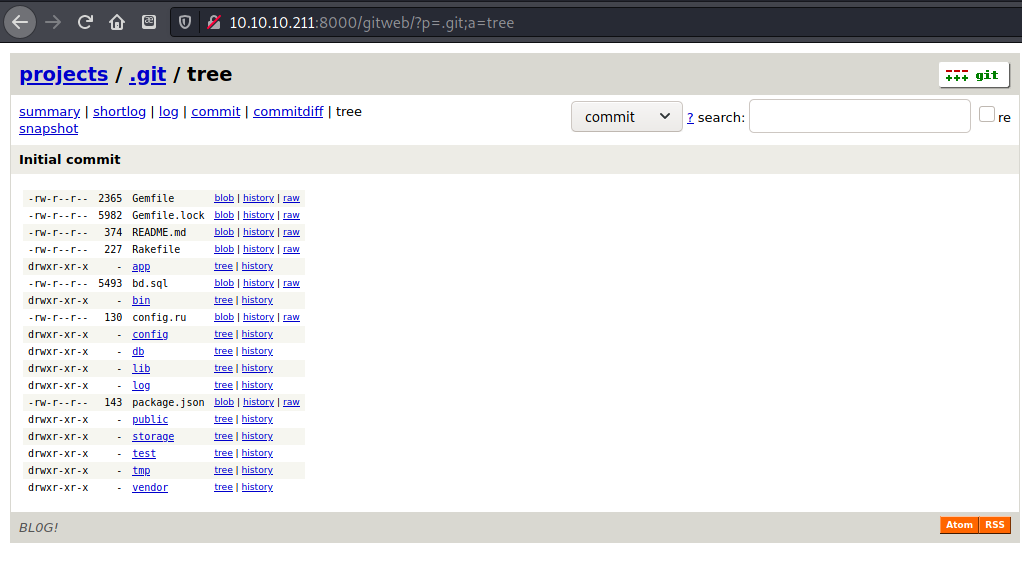Open raw link for bd.sql

coord(291,283)
